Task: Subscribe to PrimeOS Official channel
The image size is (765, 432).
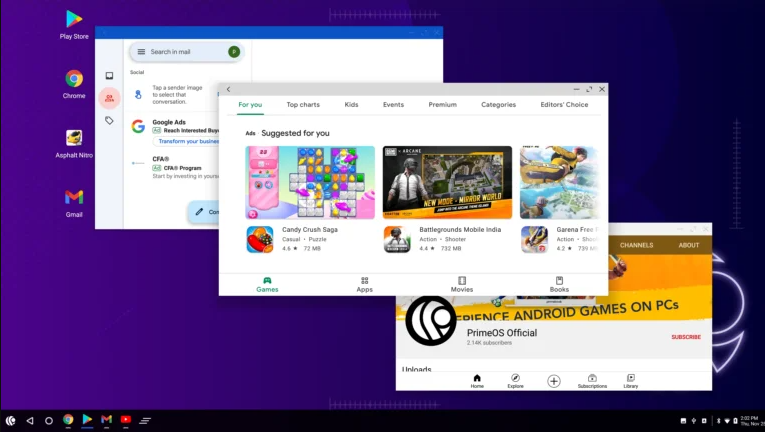Action: pyautogui.click(x=686, y=337)
